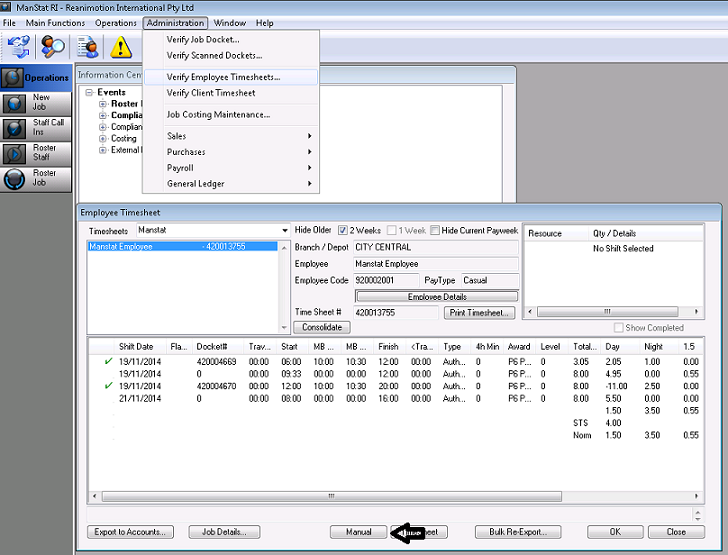This screenshot has height=555, width=728.
Task: Click the blue sync arrows toolbar icon
Action: (19, 46)
